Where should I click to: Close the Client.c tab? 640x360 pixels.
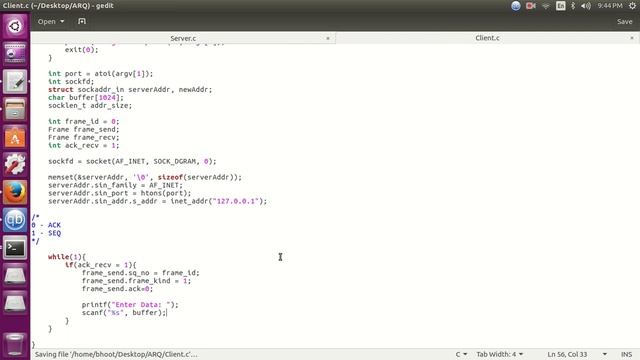pos(632,38)
